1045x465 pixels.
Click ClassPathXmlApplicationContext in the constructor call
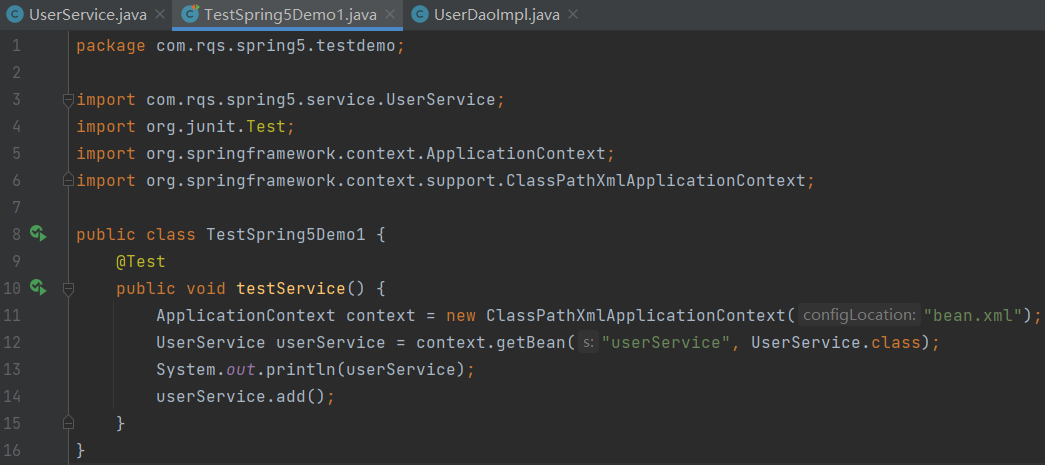tap(635, 315)
